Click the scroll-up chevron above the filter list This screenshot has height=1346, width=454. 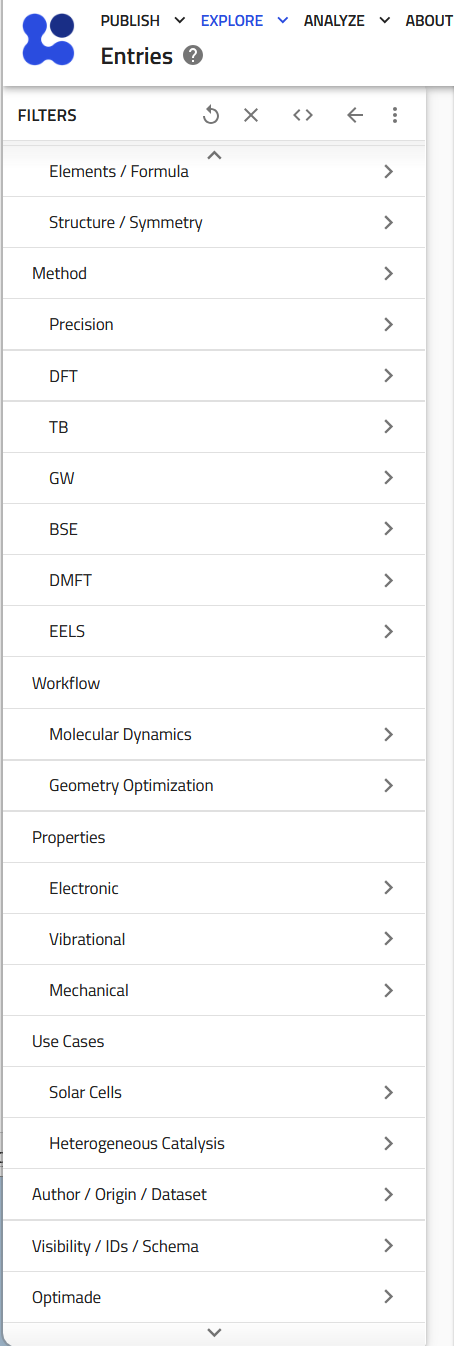coord(214,154)
